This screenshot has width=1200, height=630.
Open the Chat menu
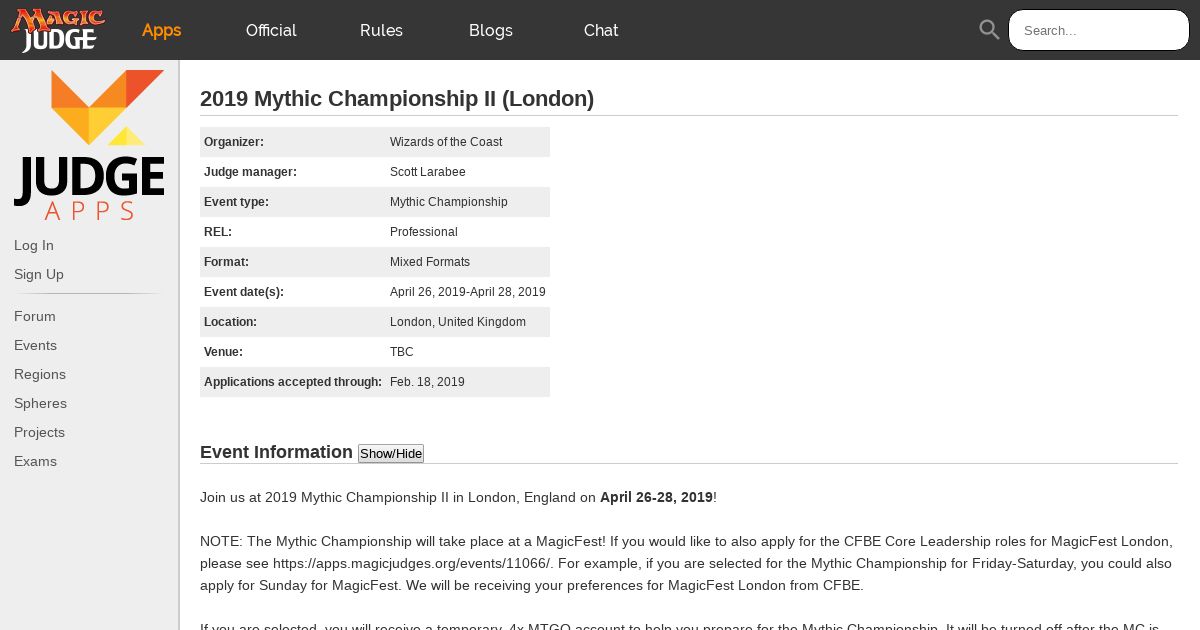601,30
